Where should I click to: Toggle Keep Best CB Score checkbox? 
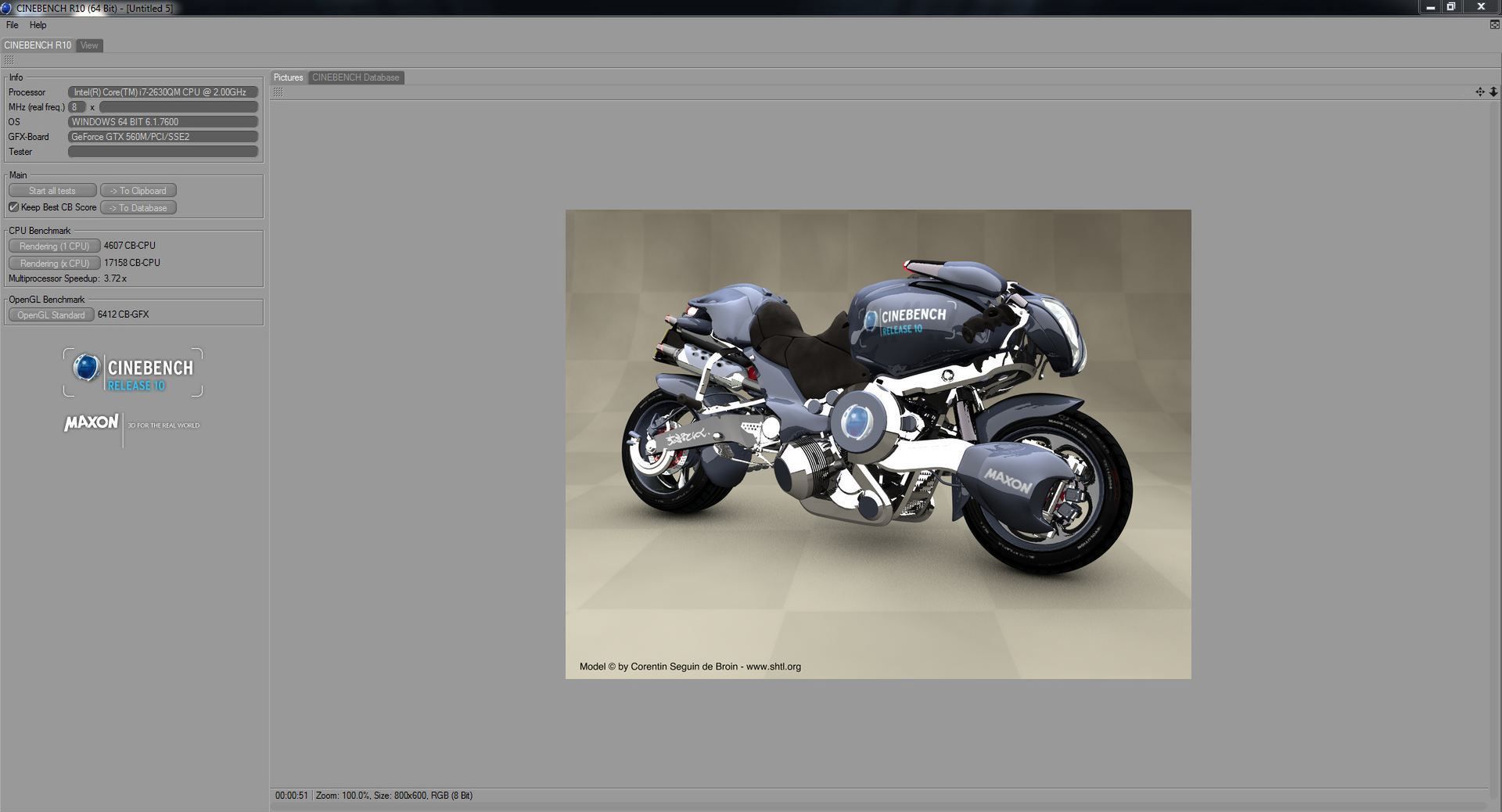13,207
